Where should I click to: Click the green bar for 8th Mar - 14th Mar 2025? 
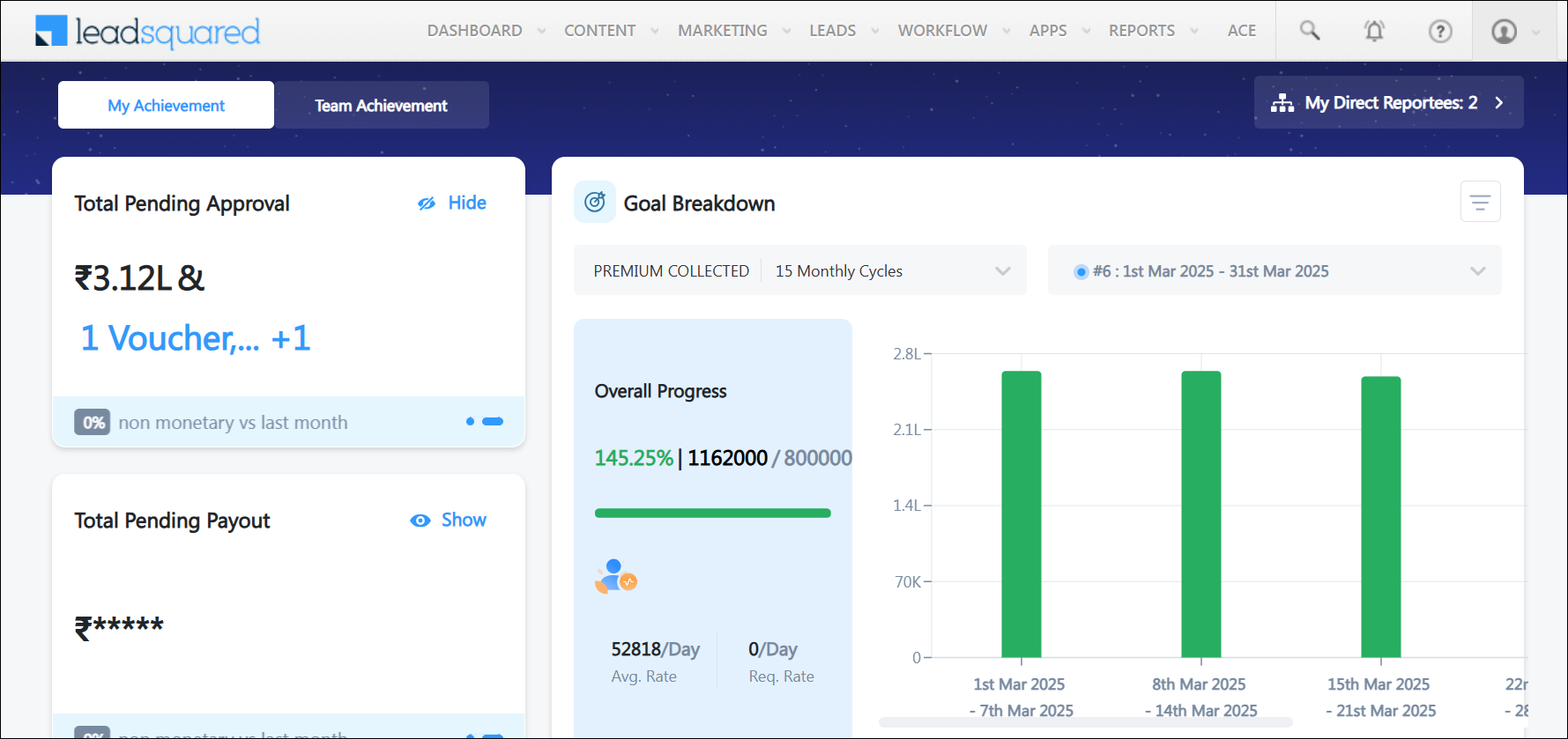point(1201,514)
